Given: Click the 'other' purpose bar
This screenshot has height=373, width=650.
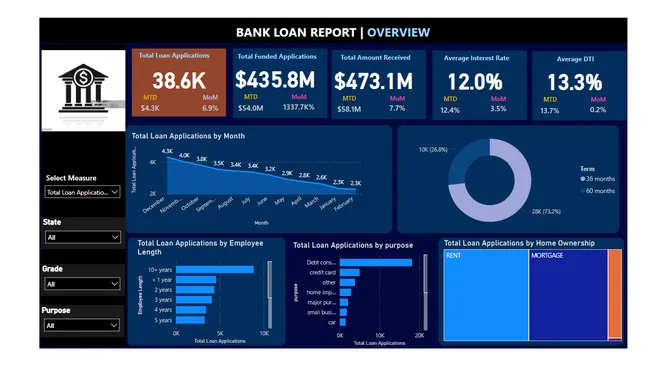Looking at the screenshot, I should point(347,282).
